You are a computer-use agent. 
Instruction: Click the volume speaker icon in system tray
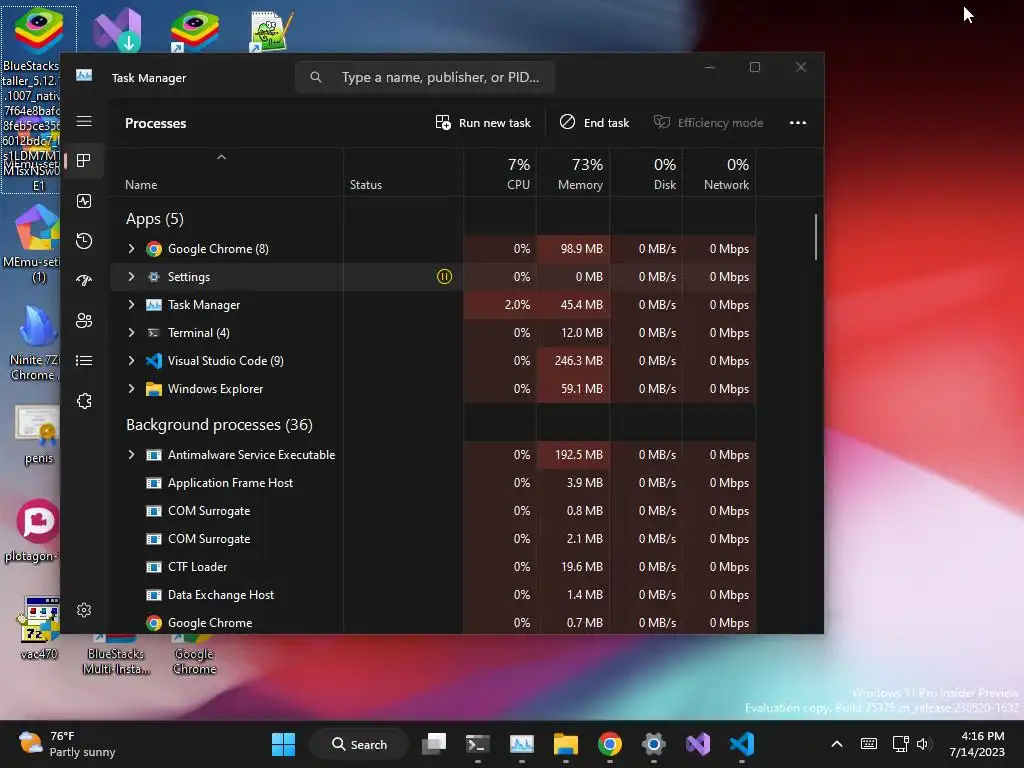(x=922, y=744)
